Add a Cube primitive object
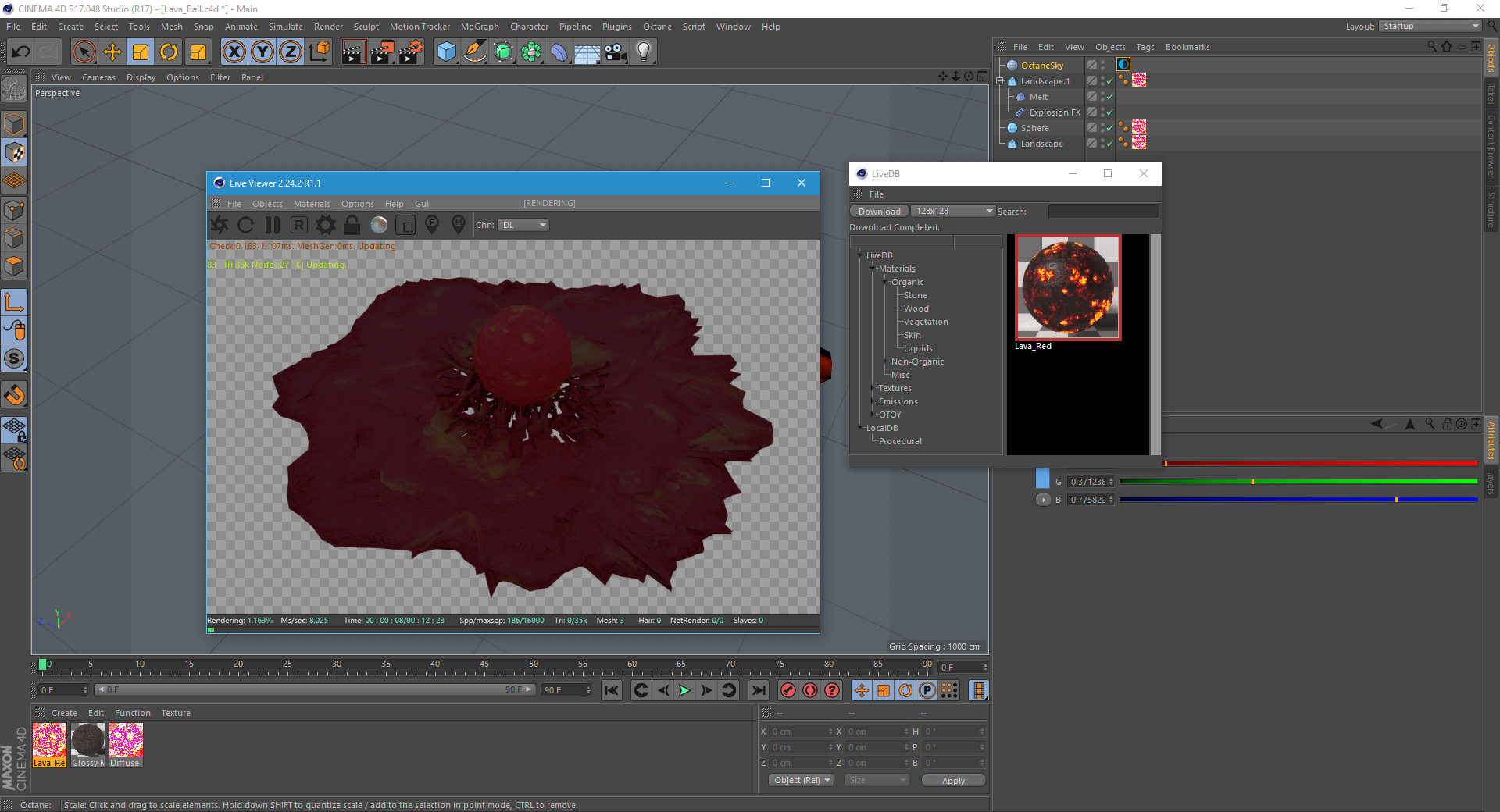Viewport: 1500px width, 812px height. click(446, 52)
